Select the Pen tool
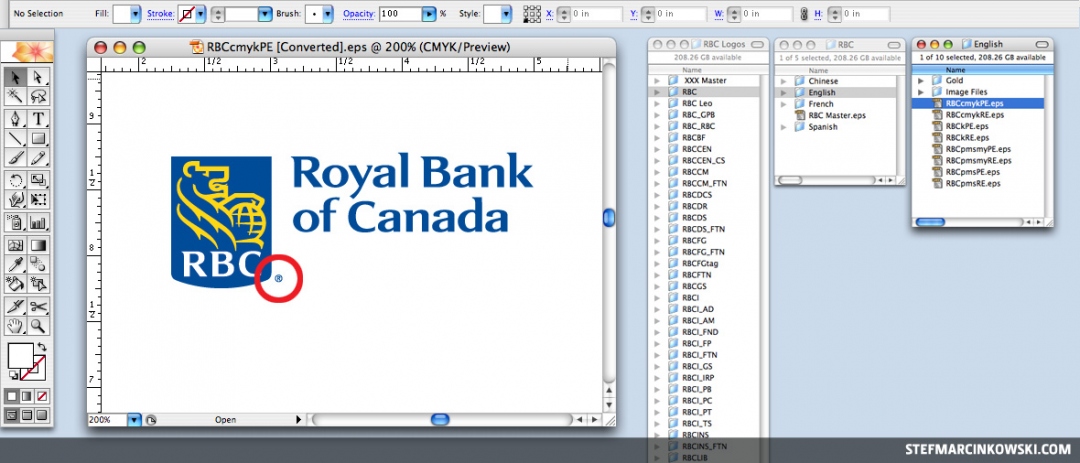Viewport: 1080px width, 463px height. 16,119
